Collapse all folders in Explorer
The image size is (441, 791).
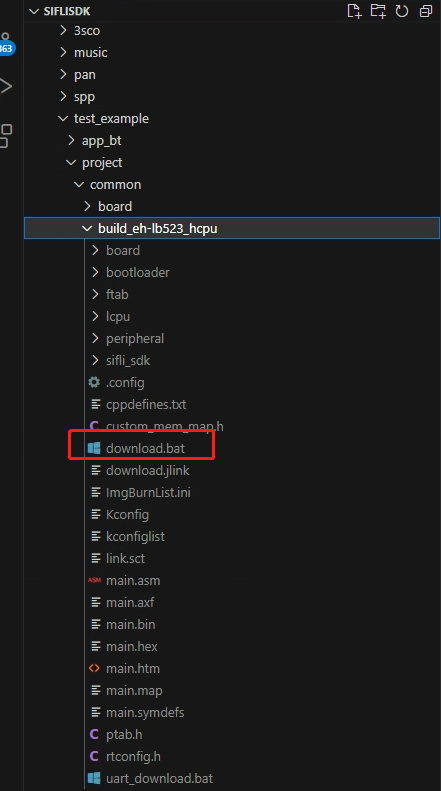(x=426, y=11)
